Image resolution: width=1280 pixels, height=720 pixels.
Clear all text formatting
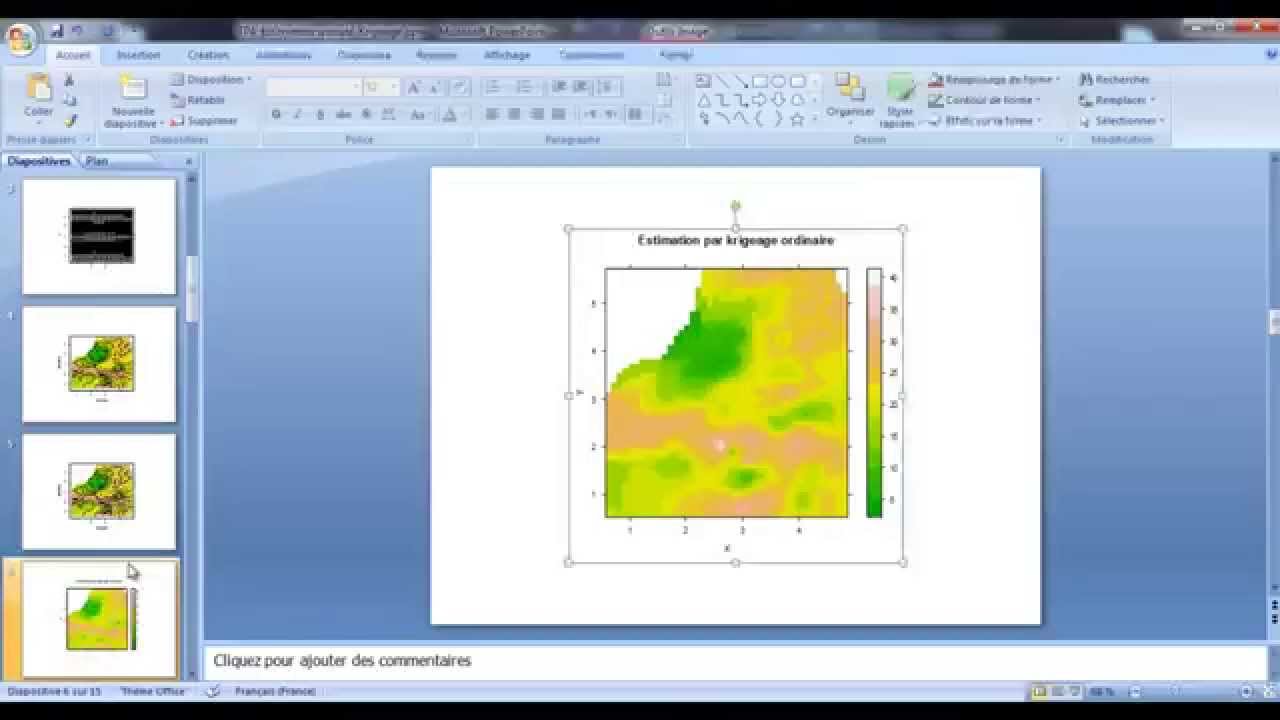tap(459, 88)
